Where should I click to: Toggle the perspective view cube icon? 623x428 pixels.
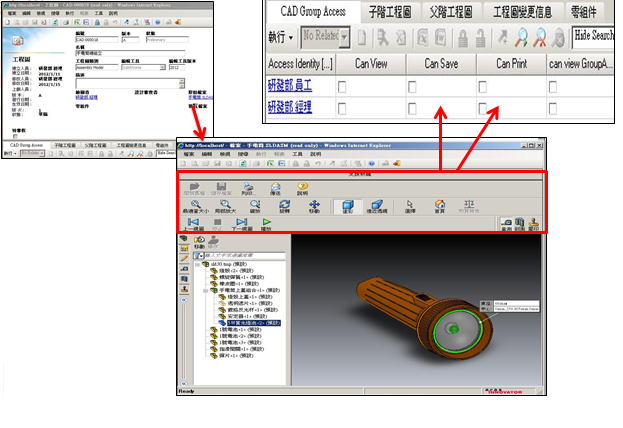(377, 206)
